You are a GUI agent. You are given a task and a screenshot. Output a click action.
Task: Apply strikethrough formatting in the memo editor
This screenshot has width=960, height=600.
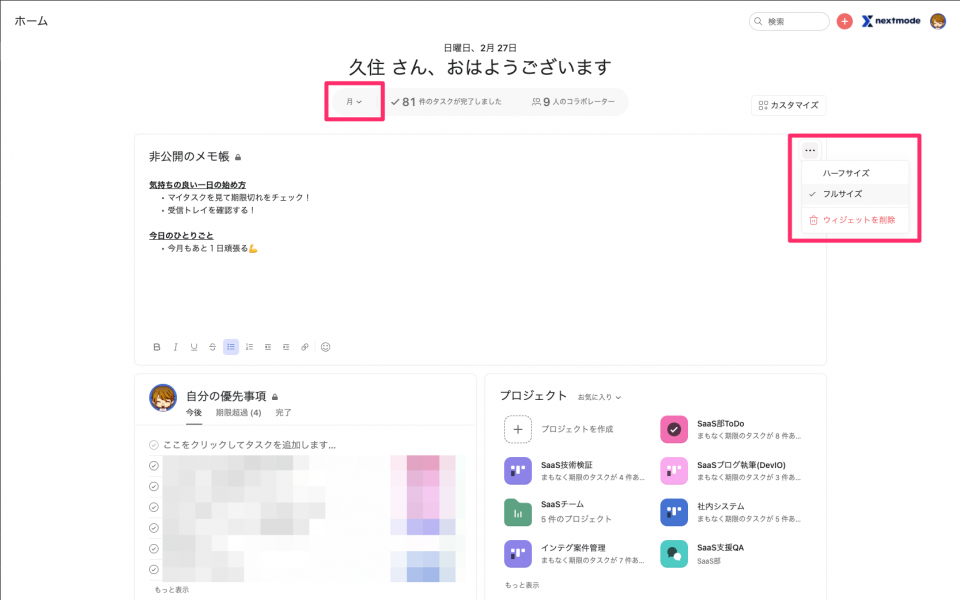(211, 347)
